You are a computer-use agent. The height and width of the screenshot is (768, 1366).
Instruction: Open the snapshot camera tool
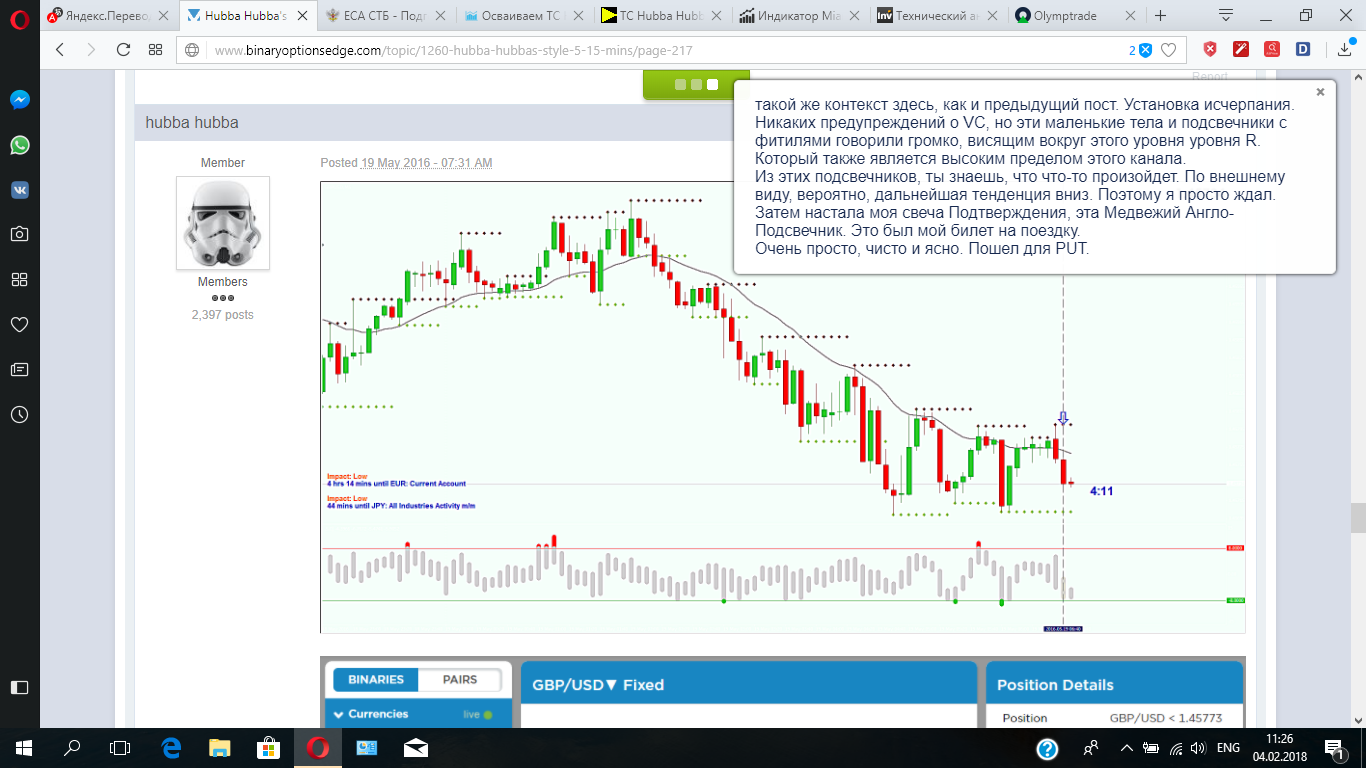point(20,234)
